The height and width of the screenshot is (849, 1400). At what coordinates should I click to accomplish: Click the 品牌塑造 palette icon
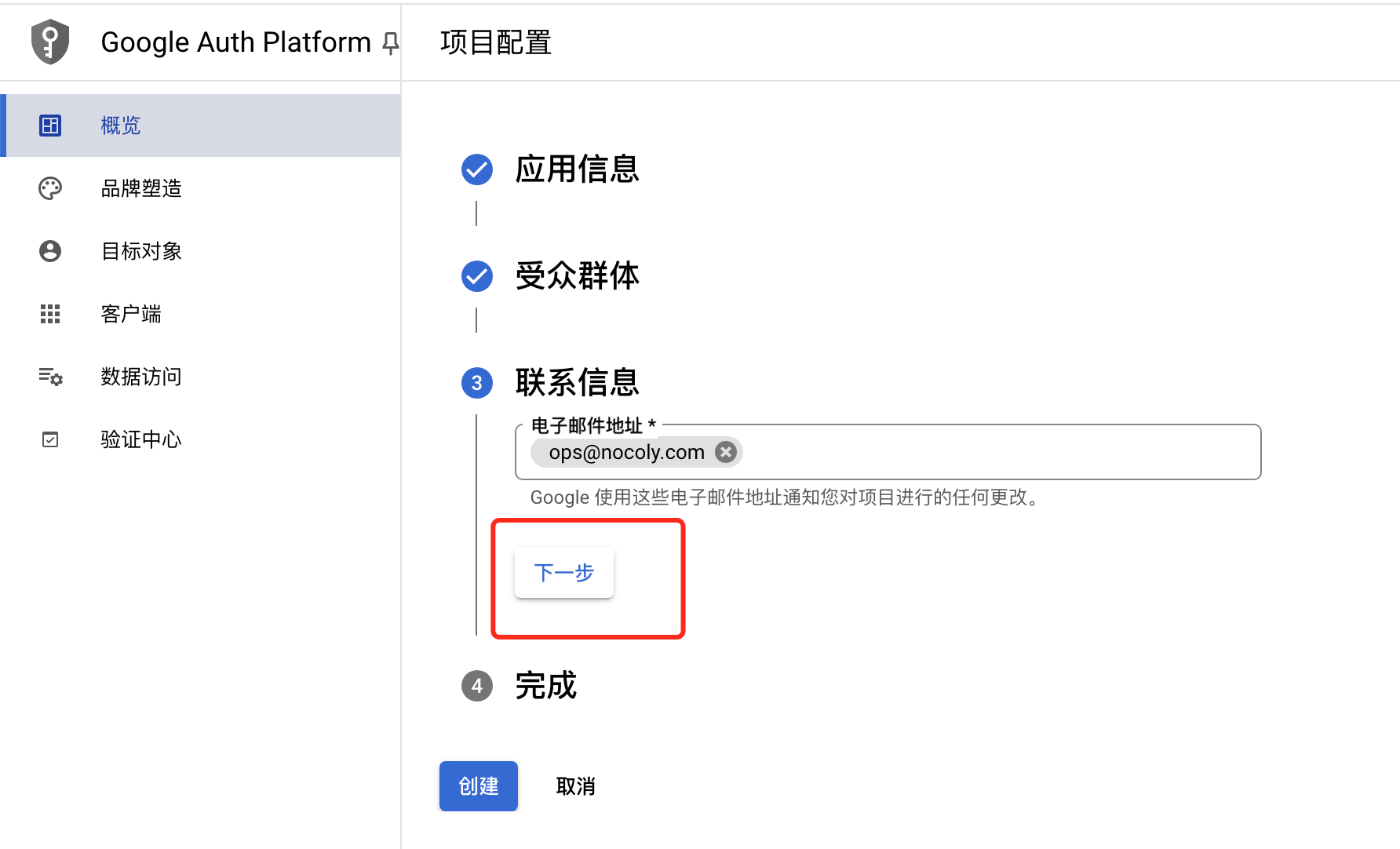[50, 188]
